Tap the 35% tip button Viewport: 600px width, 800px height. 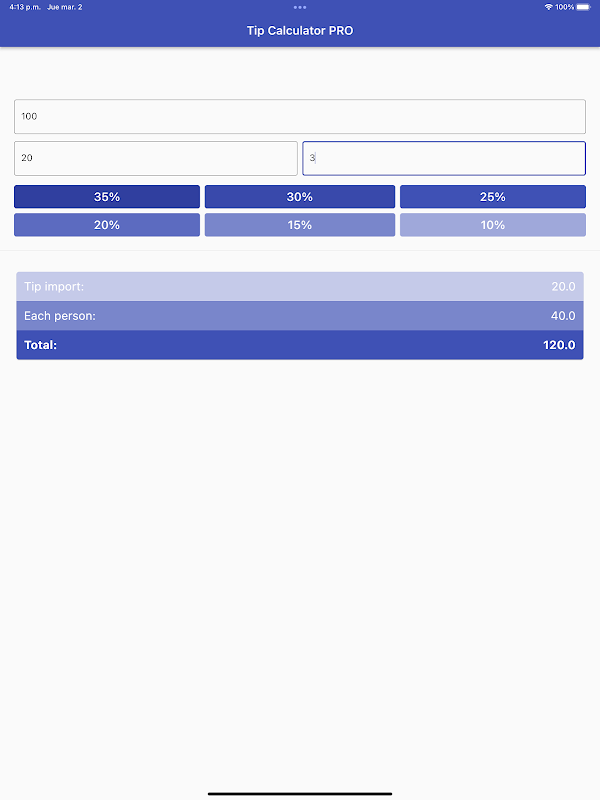click(107, 197)
